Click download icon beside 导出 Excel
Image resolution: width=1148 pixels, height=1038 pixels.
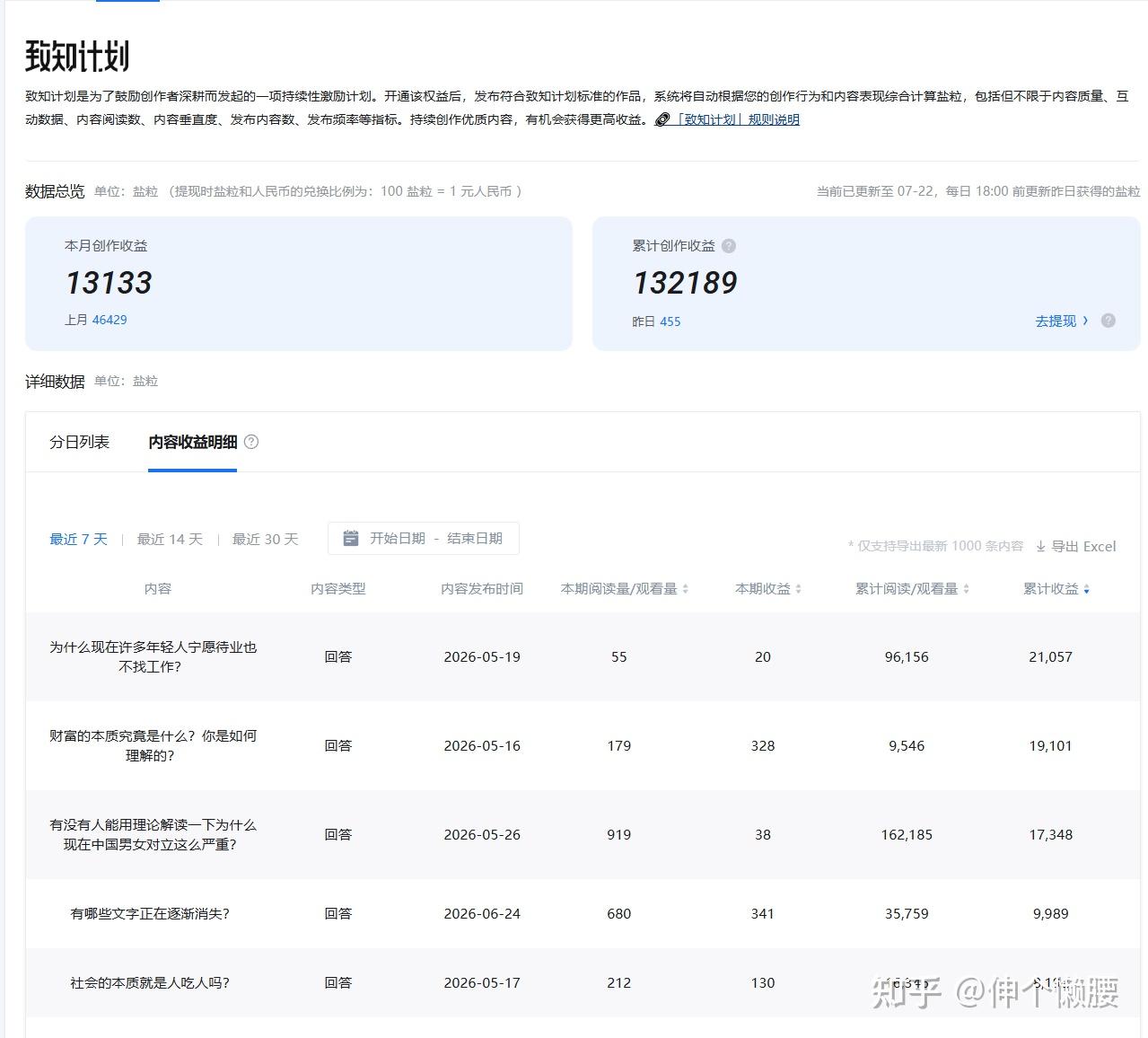pos(1041,546)
